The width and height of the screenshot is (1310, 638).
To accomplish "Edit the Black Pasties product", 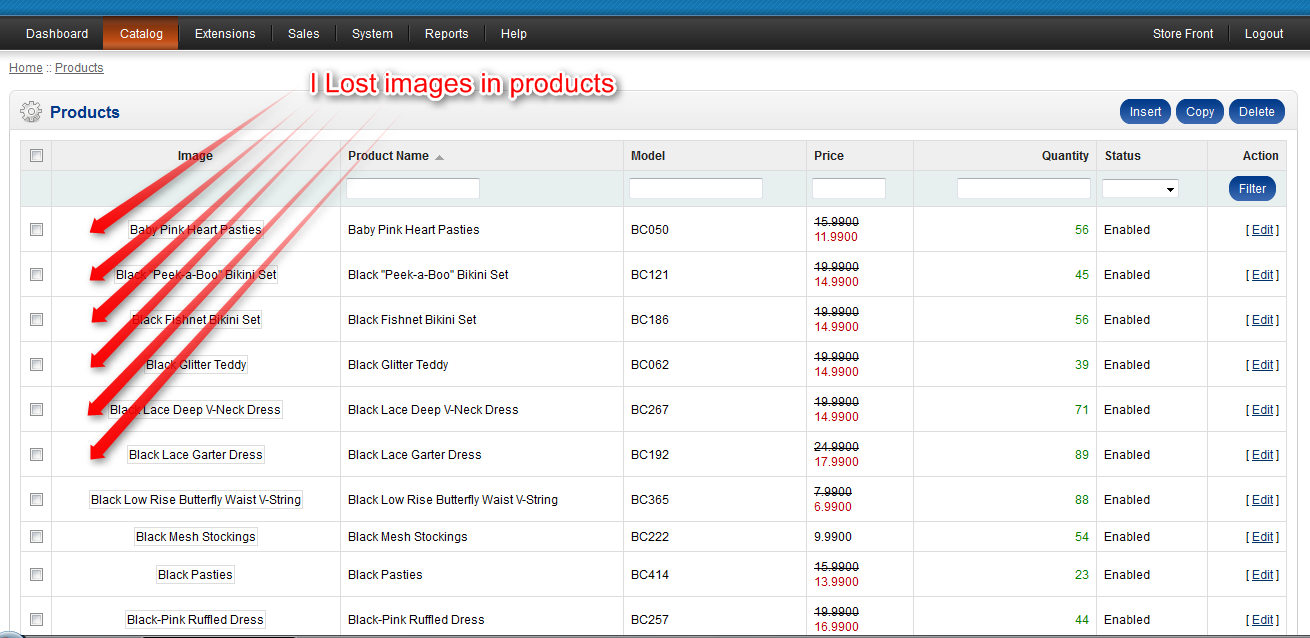I will point(1263,575).
